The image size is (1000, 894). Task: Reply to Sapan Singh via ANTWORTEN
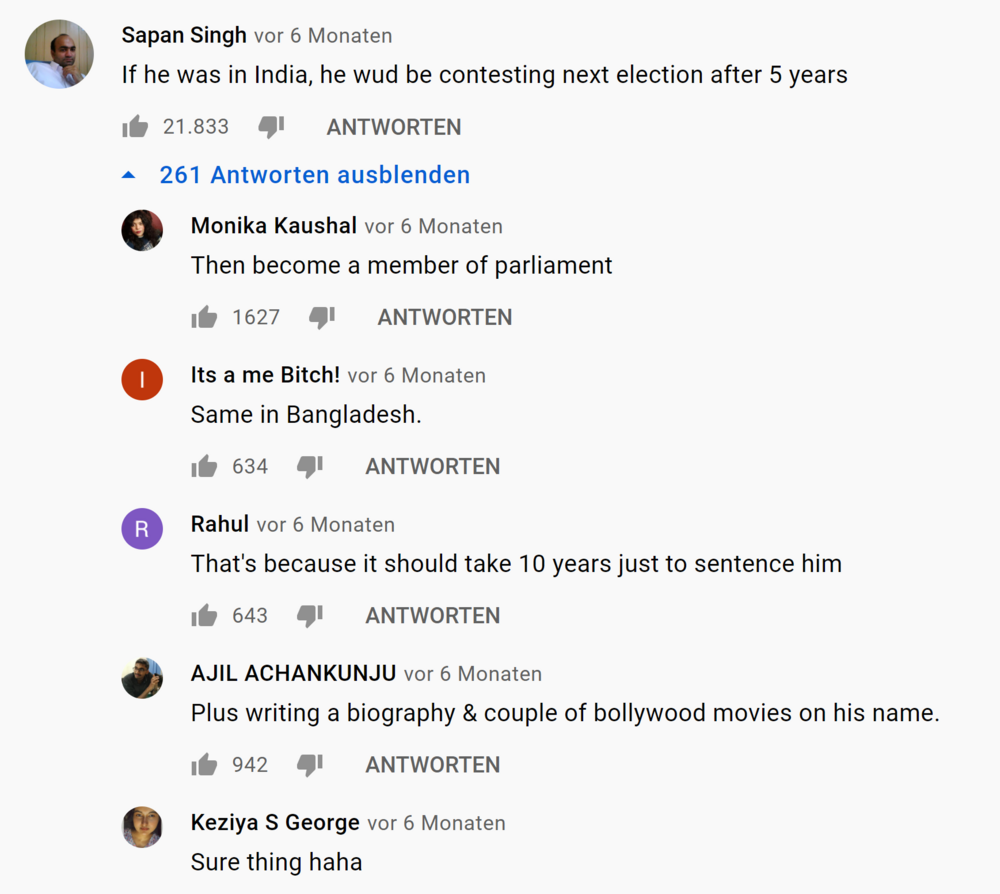[x=393, y=127]
